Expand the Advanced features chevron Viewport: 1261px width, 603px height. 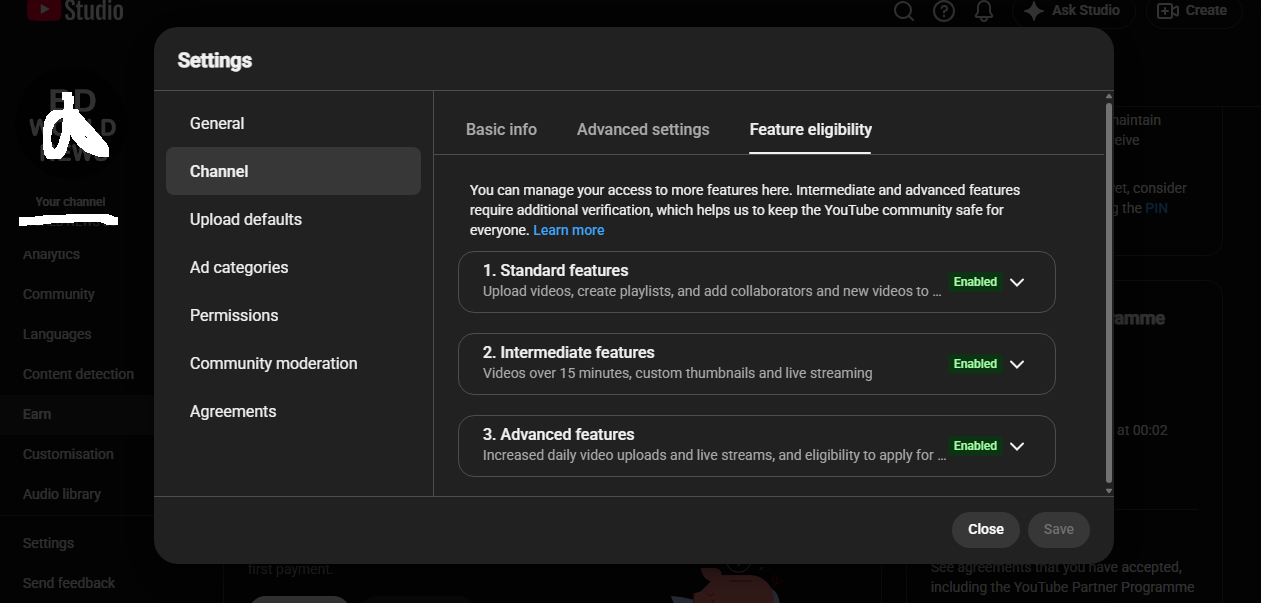[1017, 446]
